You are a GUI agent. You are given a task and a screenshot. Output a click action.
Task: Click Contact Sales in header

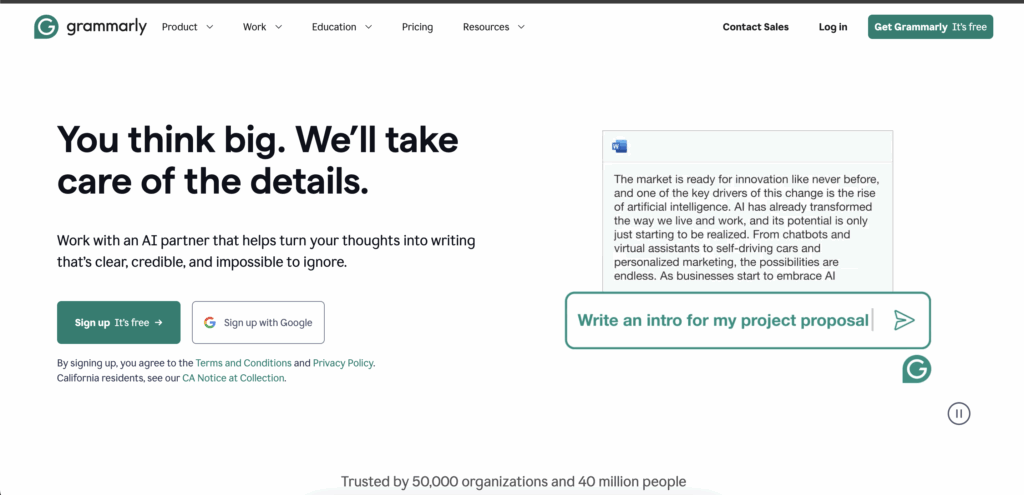coord(755,27)
